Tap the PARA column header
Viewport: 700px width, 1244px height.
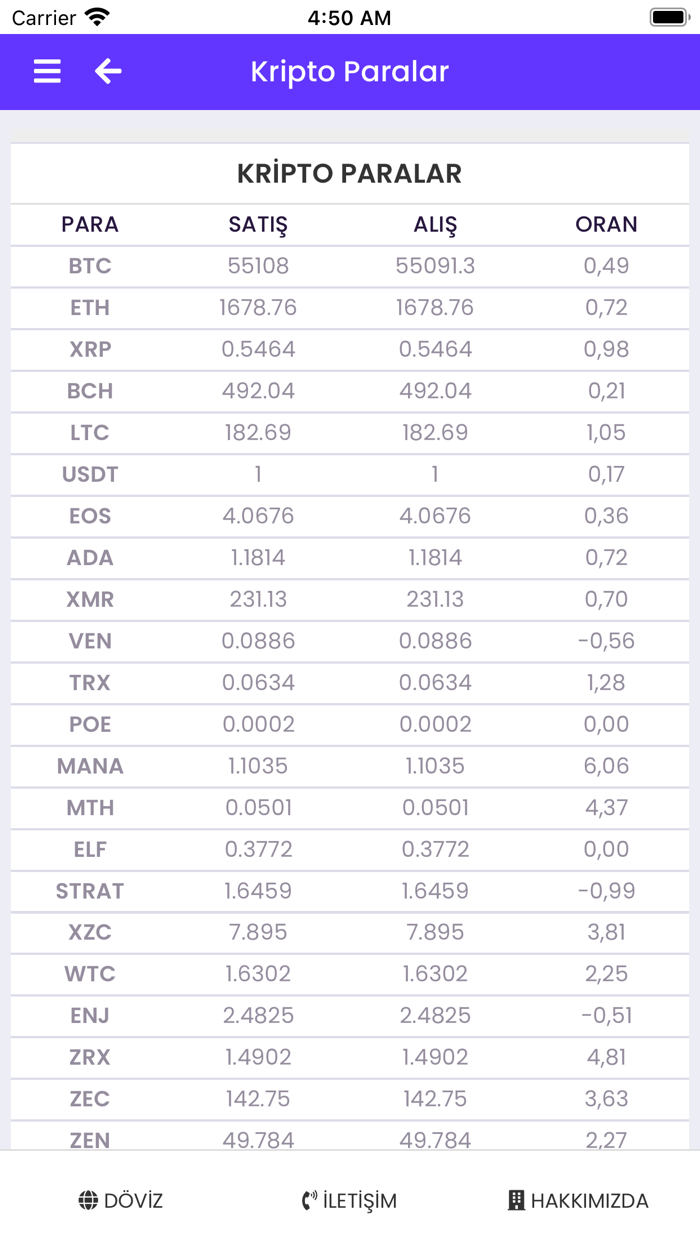pyautogui.click(x=90, y=224)
